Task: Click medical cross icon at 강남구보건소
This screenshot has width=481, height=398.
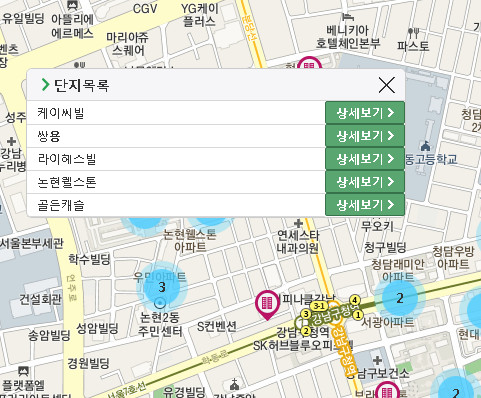Action: pyautogui.click(x=377, y=360)
